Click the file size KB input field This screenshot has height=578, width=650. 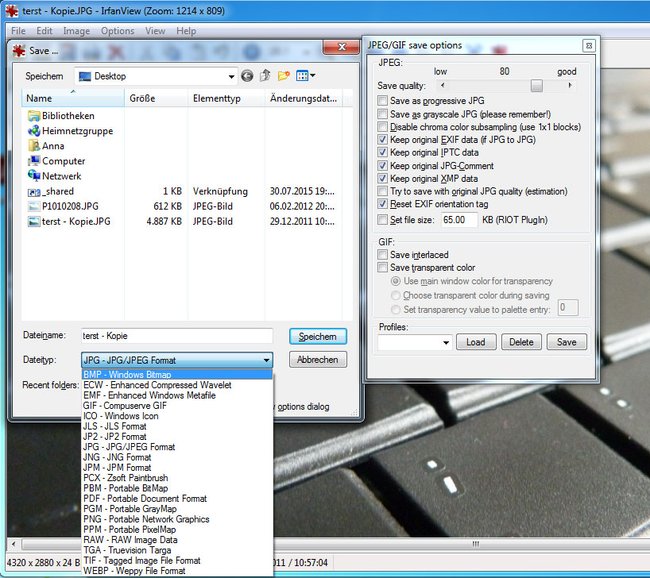coord(459,220)
